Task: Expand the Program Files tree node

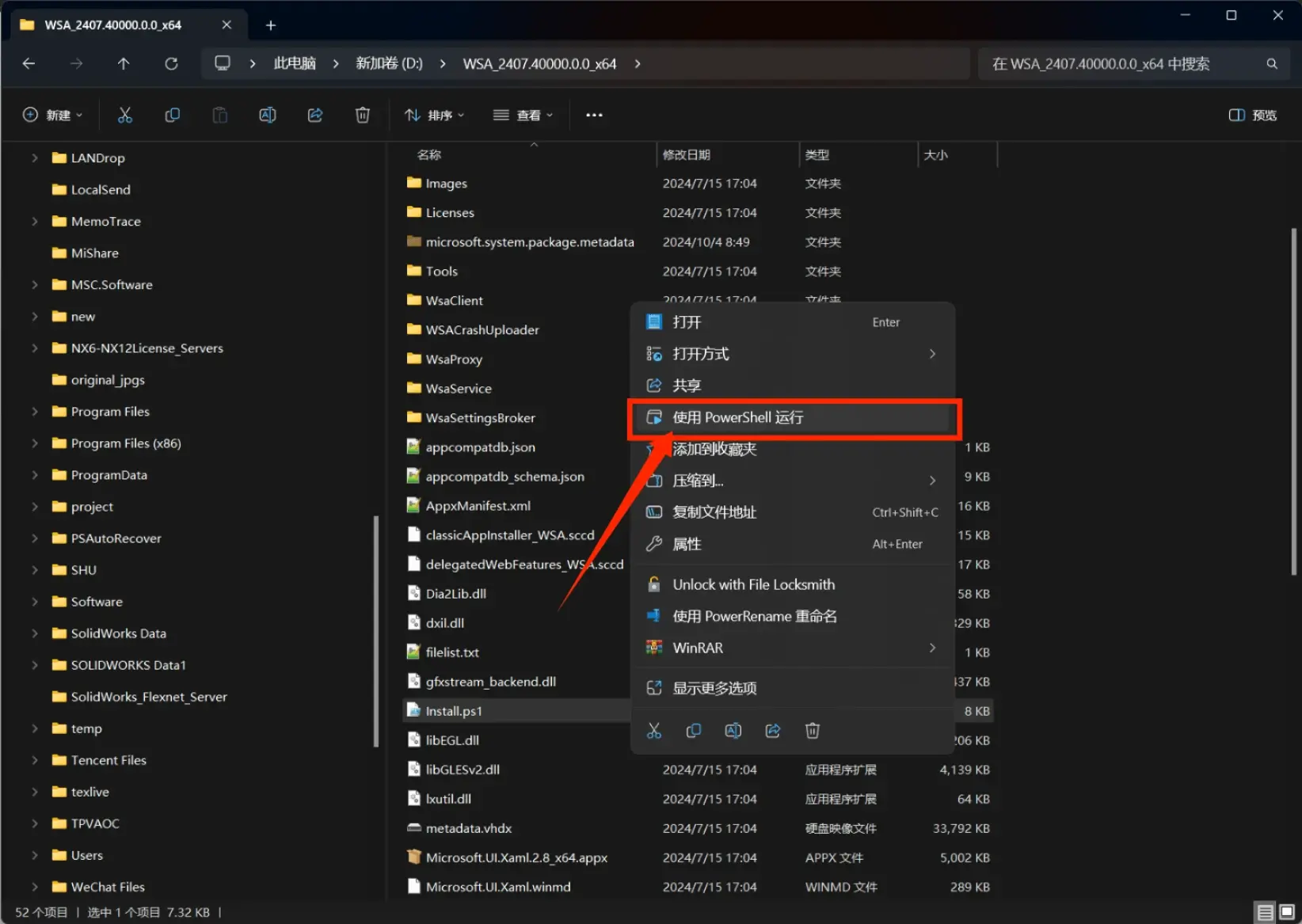Action: click(x=34, y=411)
